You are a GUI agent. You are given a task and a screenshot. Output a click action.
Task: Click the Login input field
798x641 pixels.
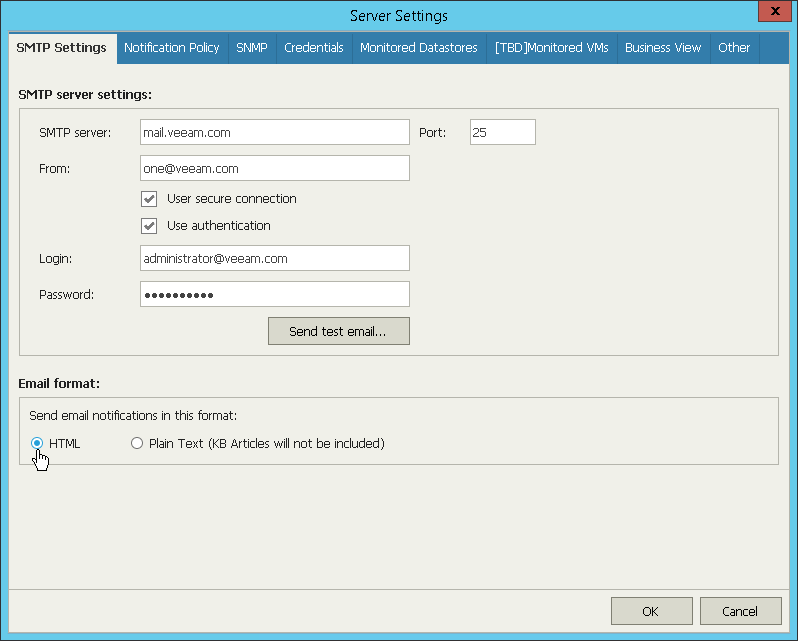point(275,258)
